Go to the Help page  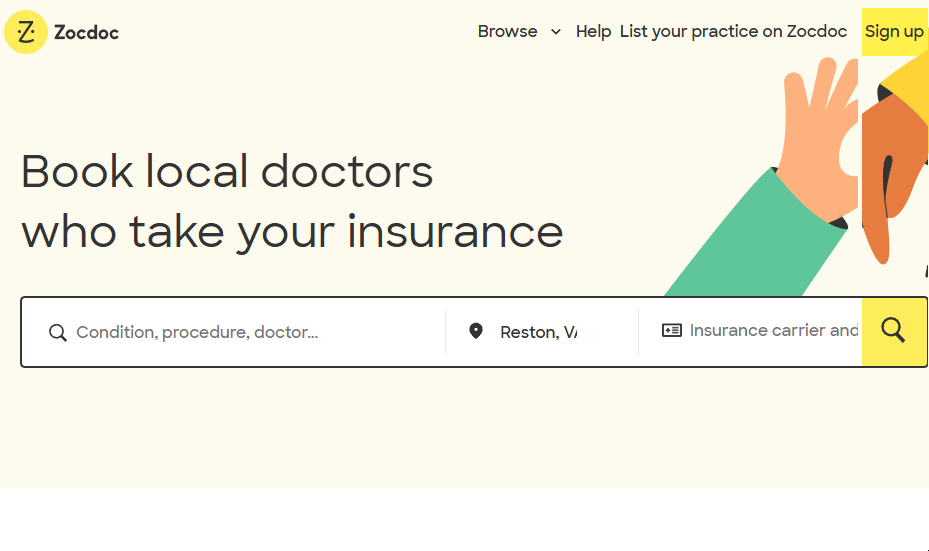(593, 31)
